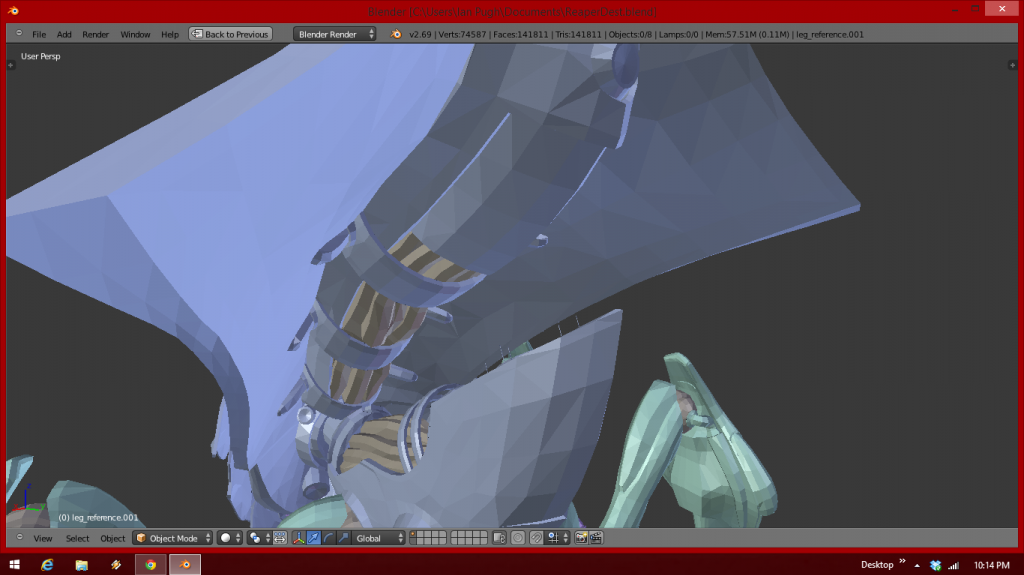Open the 3D view Object menu
1024x575 pixels.
coord(112,538)
